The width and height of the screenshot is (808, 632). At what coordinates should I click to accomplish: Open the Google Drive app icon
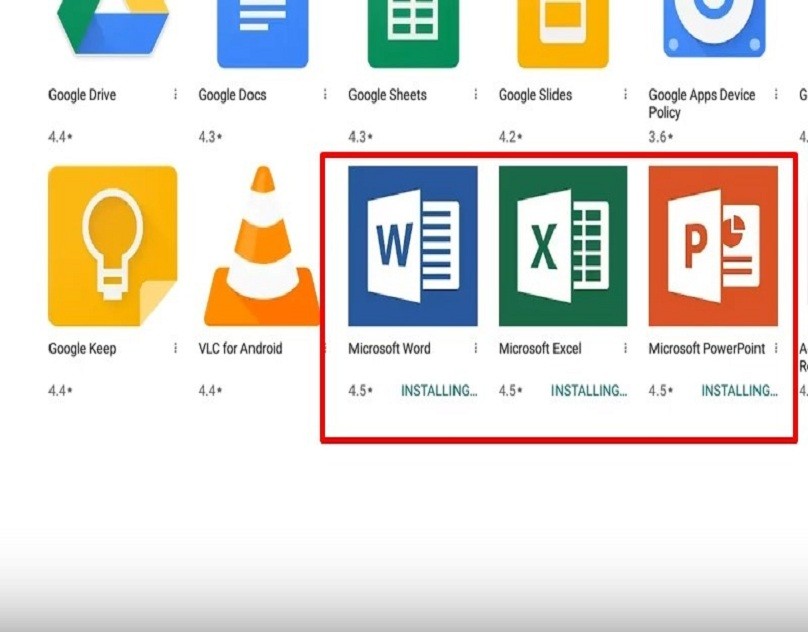pyautogui.click(x=112, y=27)
